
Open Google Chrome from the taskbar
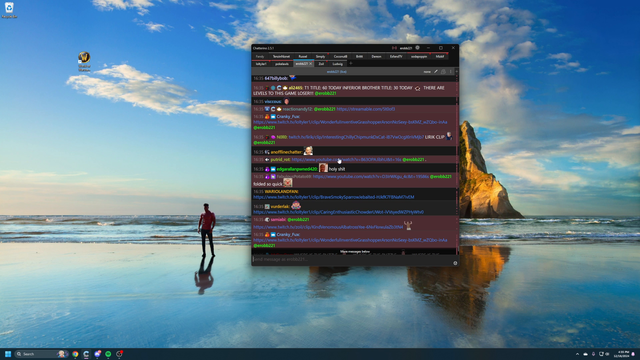75,354
